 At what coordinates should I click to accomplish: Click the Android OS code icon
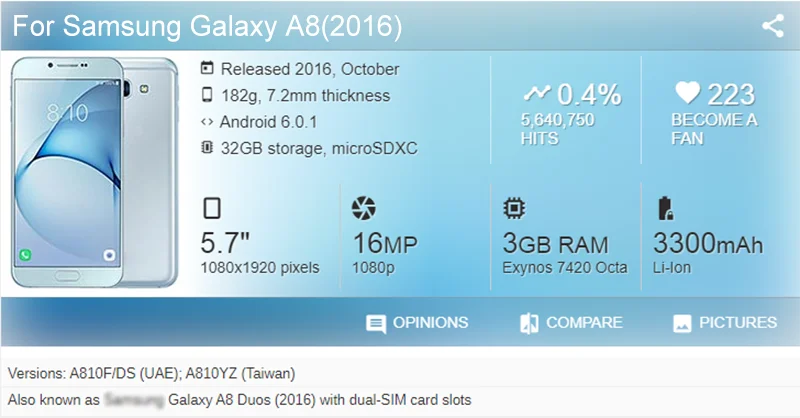(207, 122)
